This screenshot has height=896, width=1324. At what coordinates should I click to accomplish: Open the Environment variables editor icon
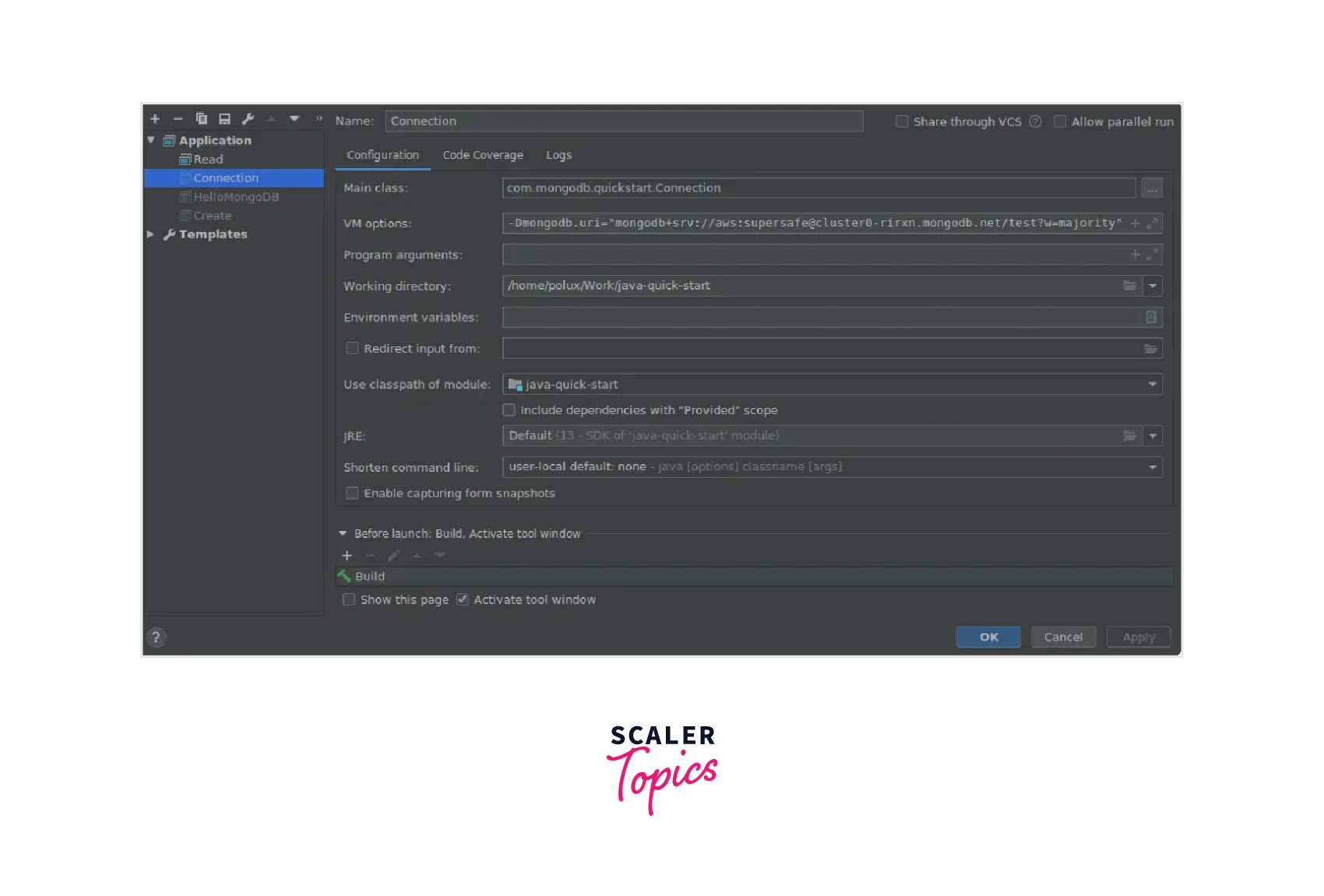click(1150, 318)
